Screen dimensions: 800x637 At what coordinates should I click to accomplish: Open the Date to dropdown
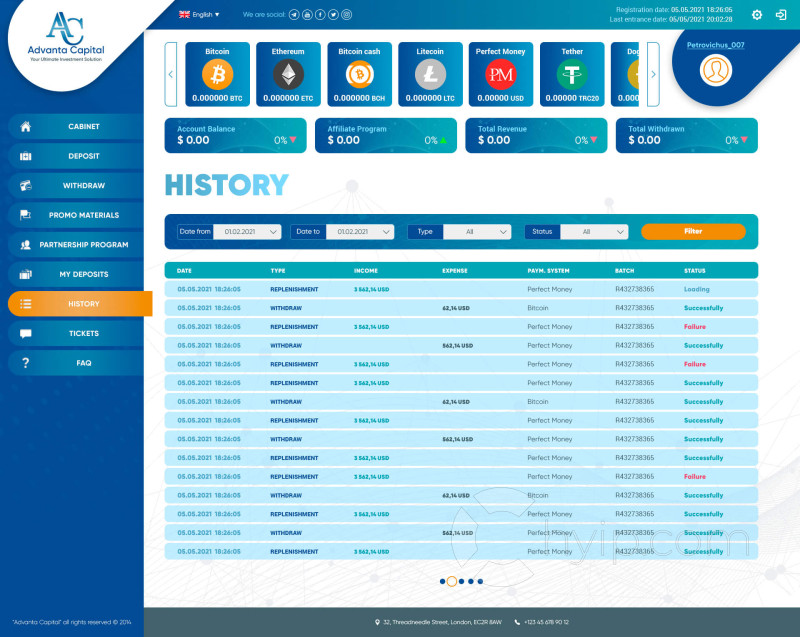[x=360, y=232]
